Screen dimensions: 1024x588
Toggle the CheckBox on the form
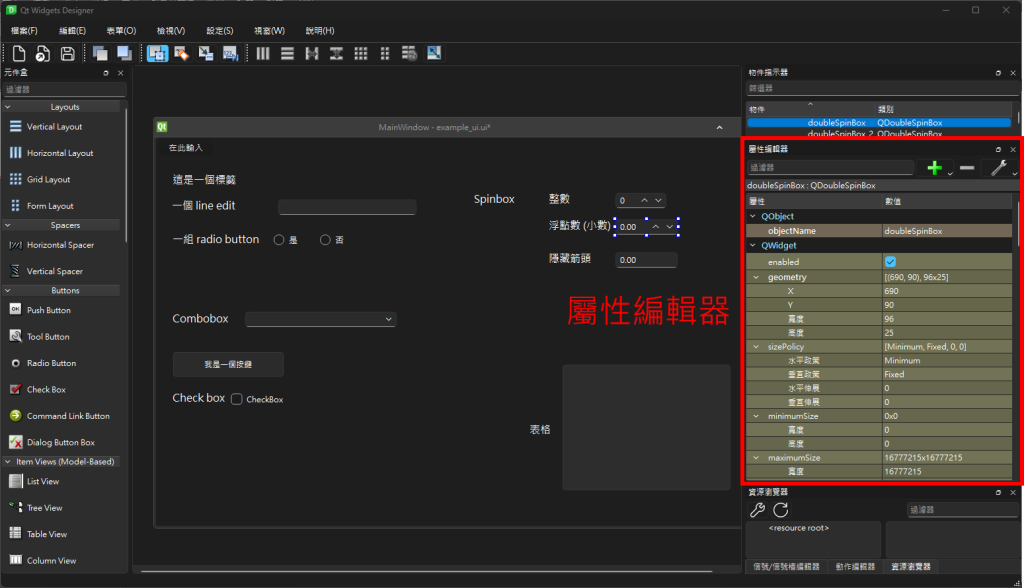236,399
